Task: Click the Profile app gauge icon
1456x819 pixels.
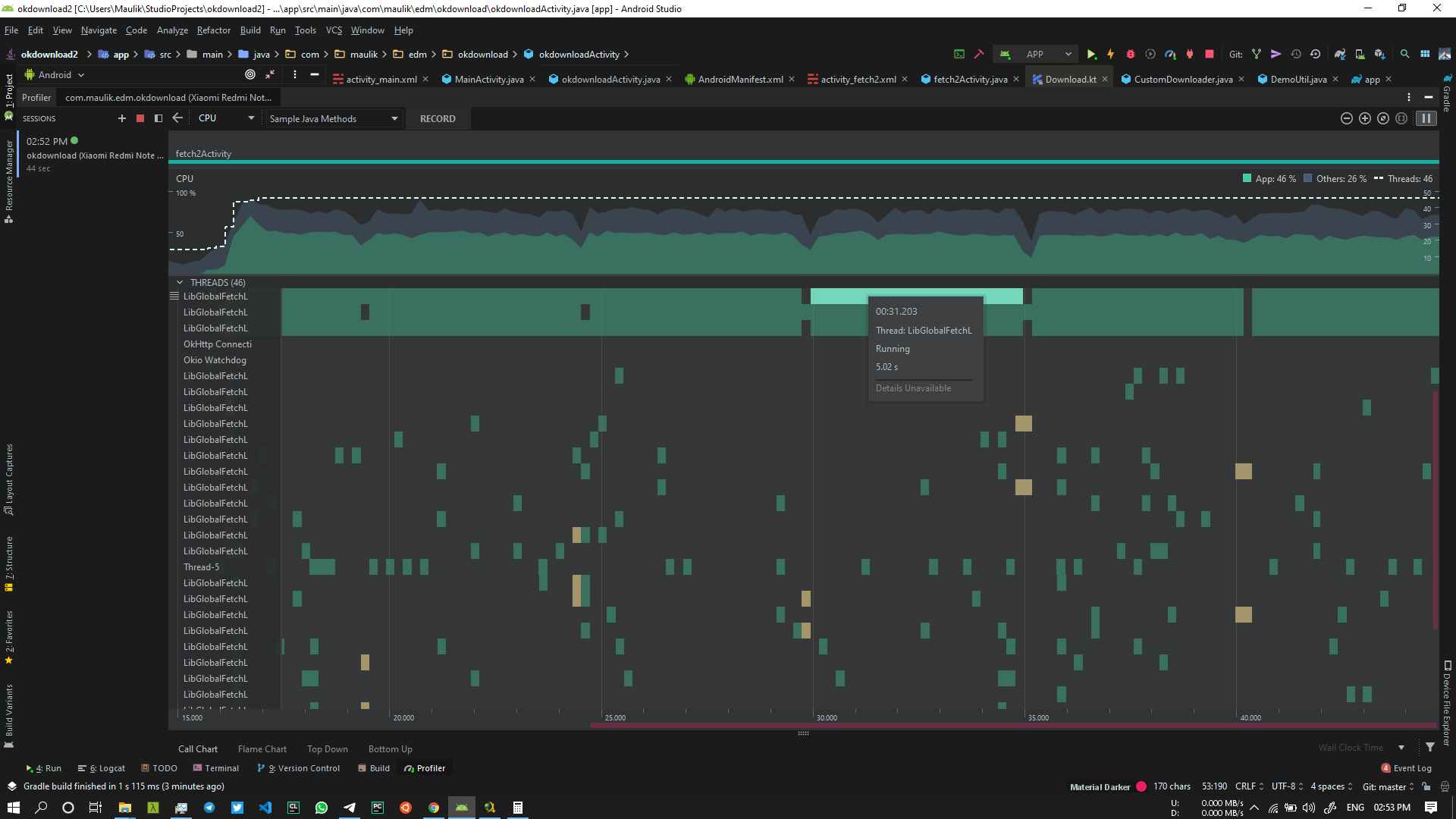Action: pos(1170,55)
